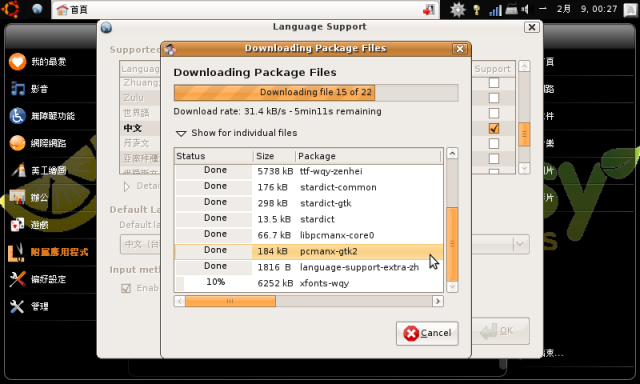Click the OK button in Language Support
The image size is (640, 384).
(x=501, y=331)
